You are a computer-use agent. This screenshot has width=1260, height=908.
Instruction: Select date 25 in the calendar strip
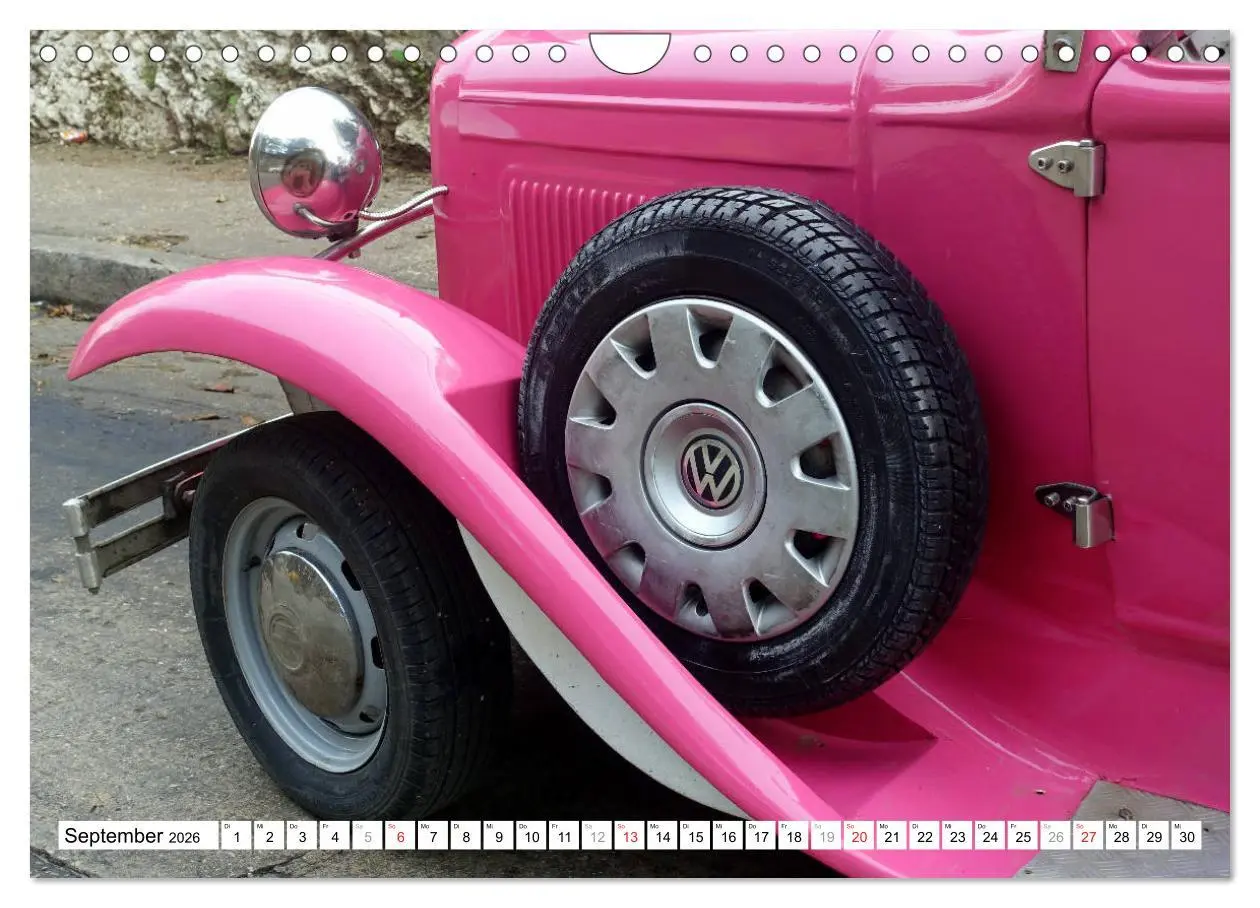pos(1022,836)
